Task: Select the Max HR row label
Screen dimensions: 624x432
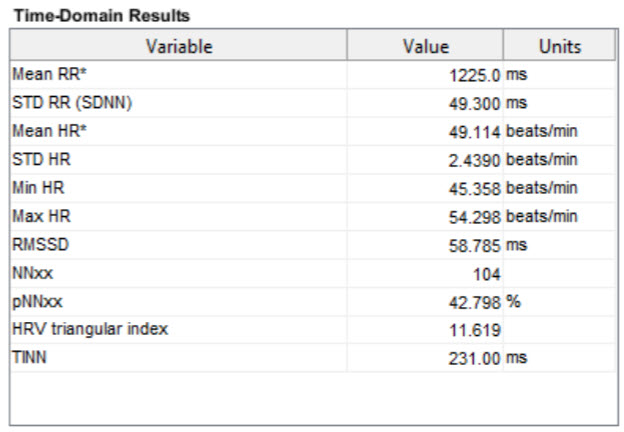Action: coord(36,216)
